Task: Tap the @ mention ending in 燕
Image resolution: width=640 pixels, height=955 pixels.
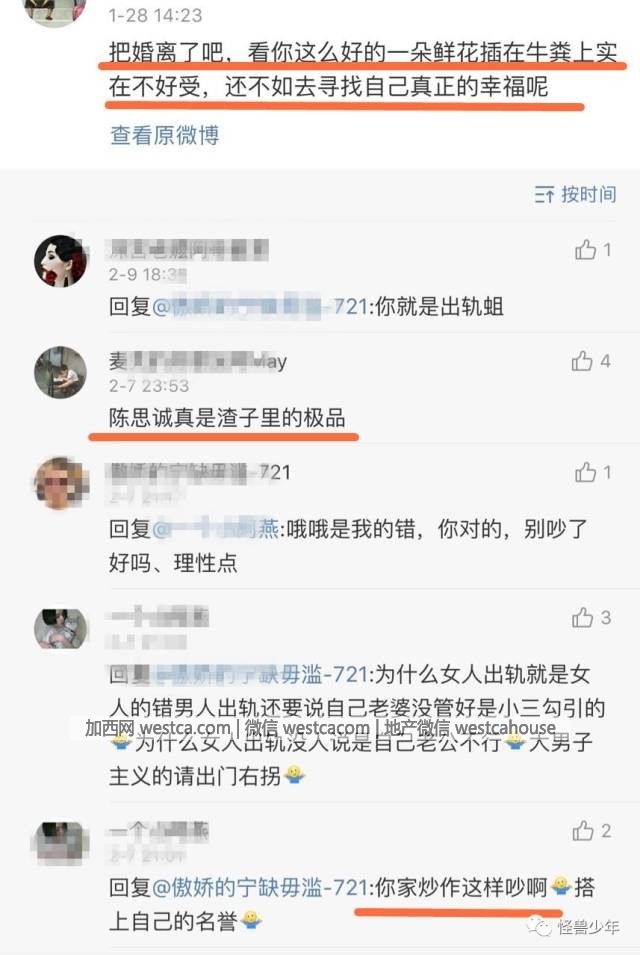Action: (x=215, y=529)
